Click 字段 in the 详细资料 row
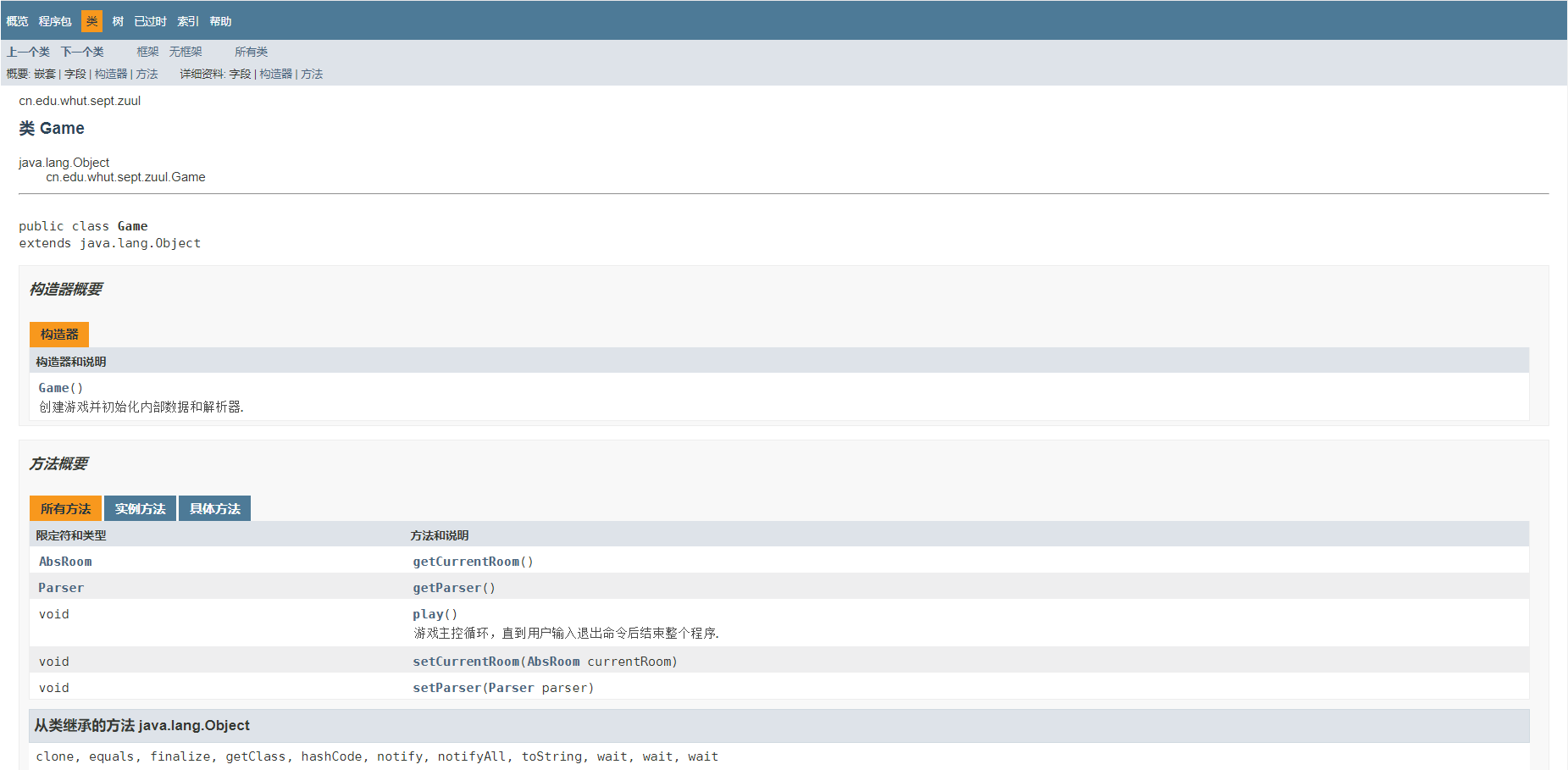1568x770 pixels. 240,74
